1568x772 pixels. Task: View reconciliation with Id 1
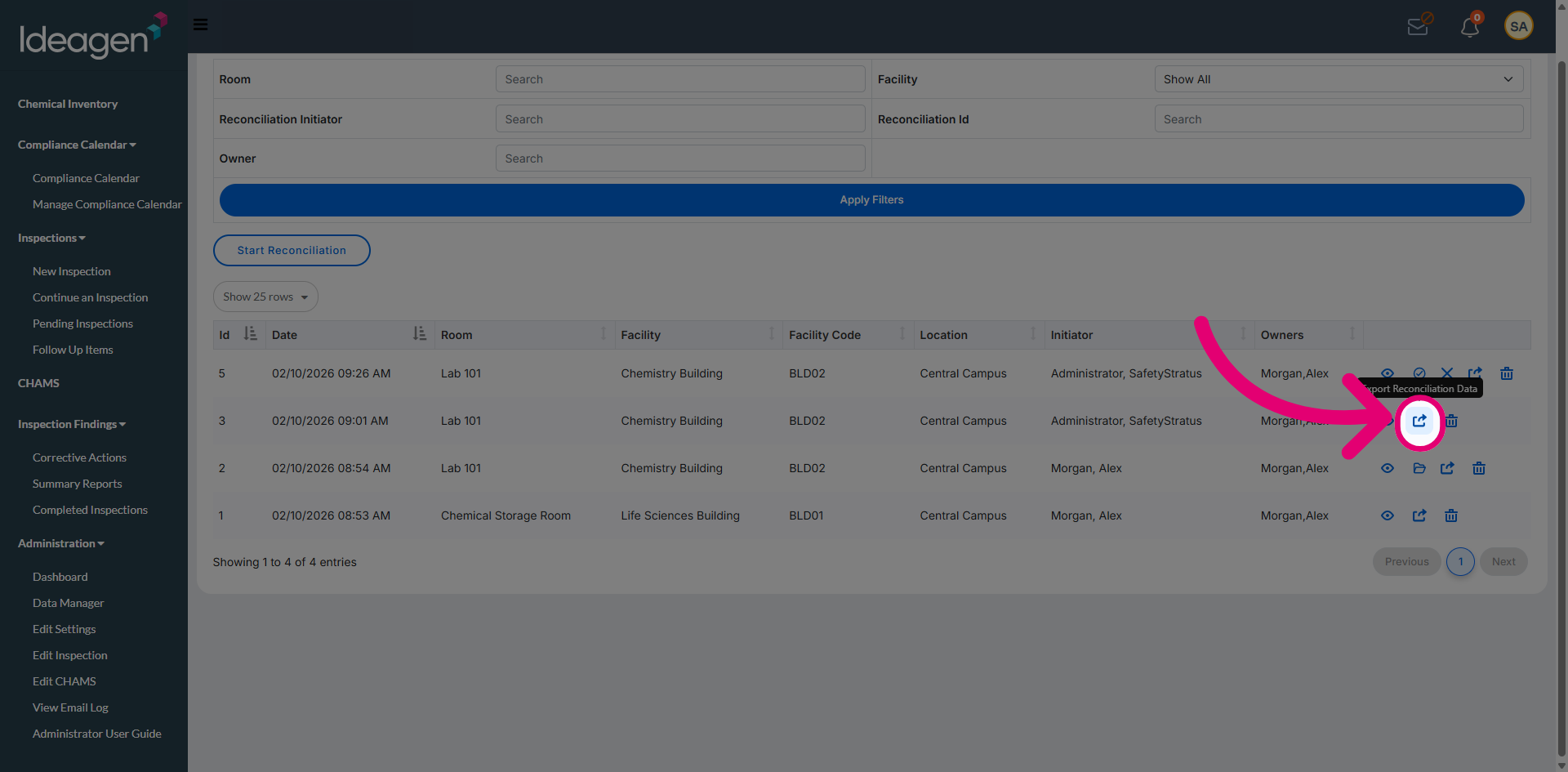[1388, 515]
